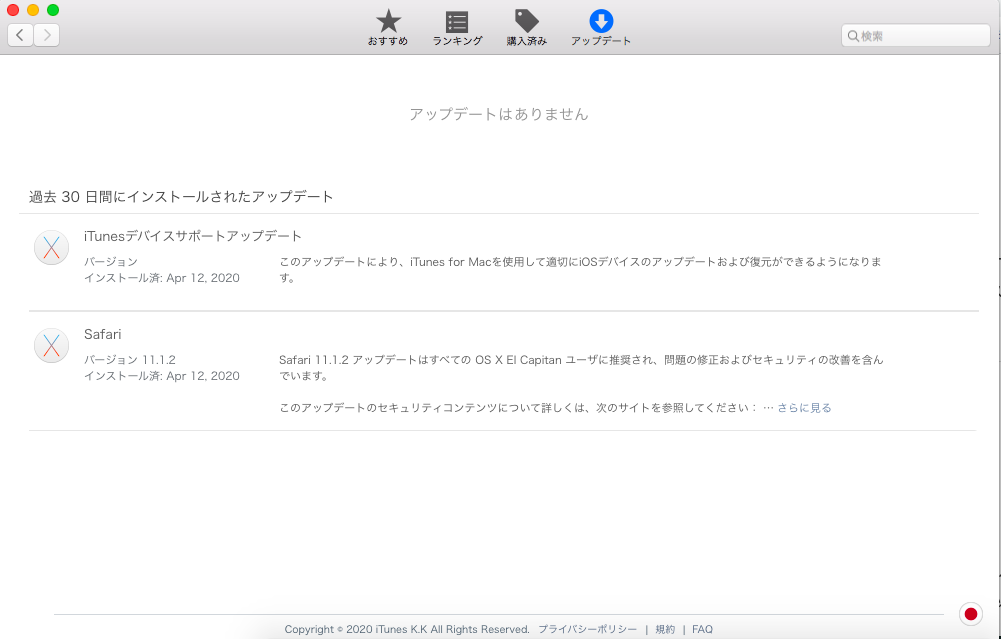Minimize the window with the yellow button
The image size is (1001, 639).
(33, 10)
